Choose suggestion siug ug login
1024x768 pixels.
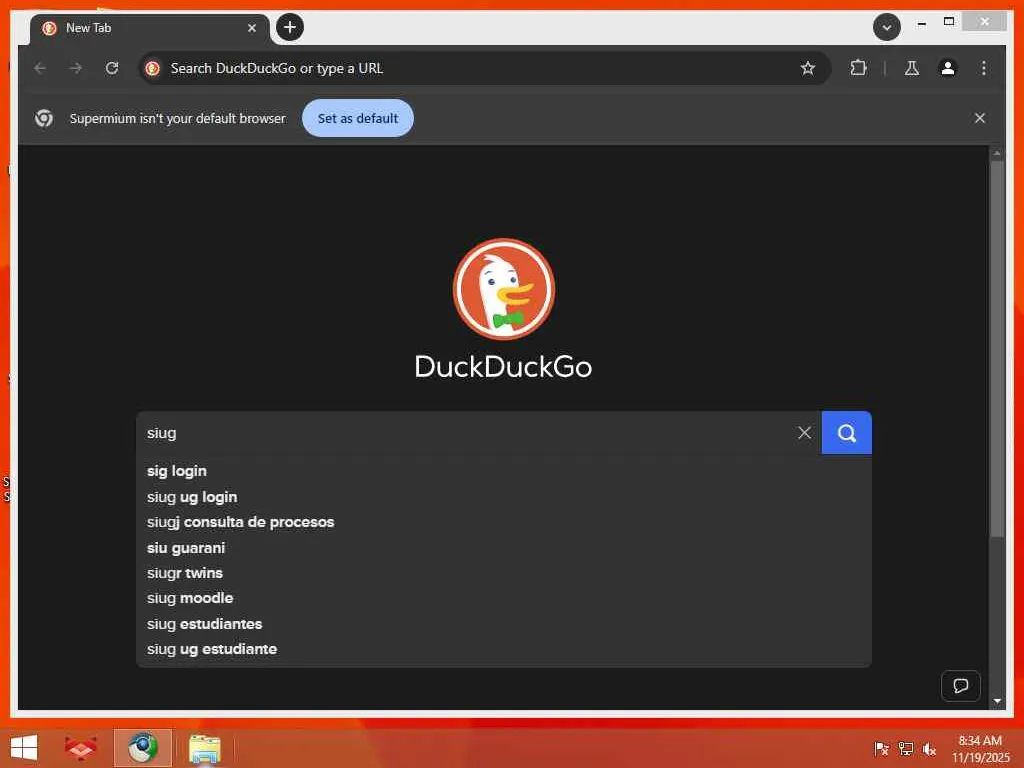click(x=504, y=497)
